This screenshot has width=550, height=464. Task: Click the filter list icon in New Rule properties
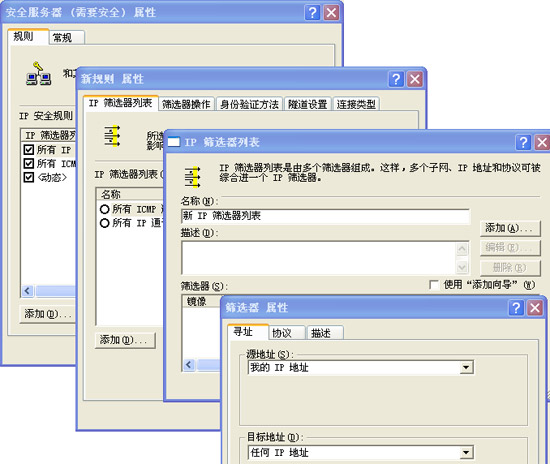pos(112,136)
